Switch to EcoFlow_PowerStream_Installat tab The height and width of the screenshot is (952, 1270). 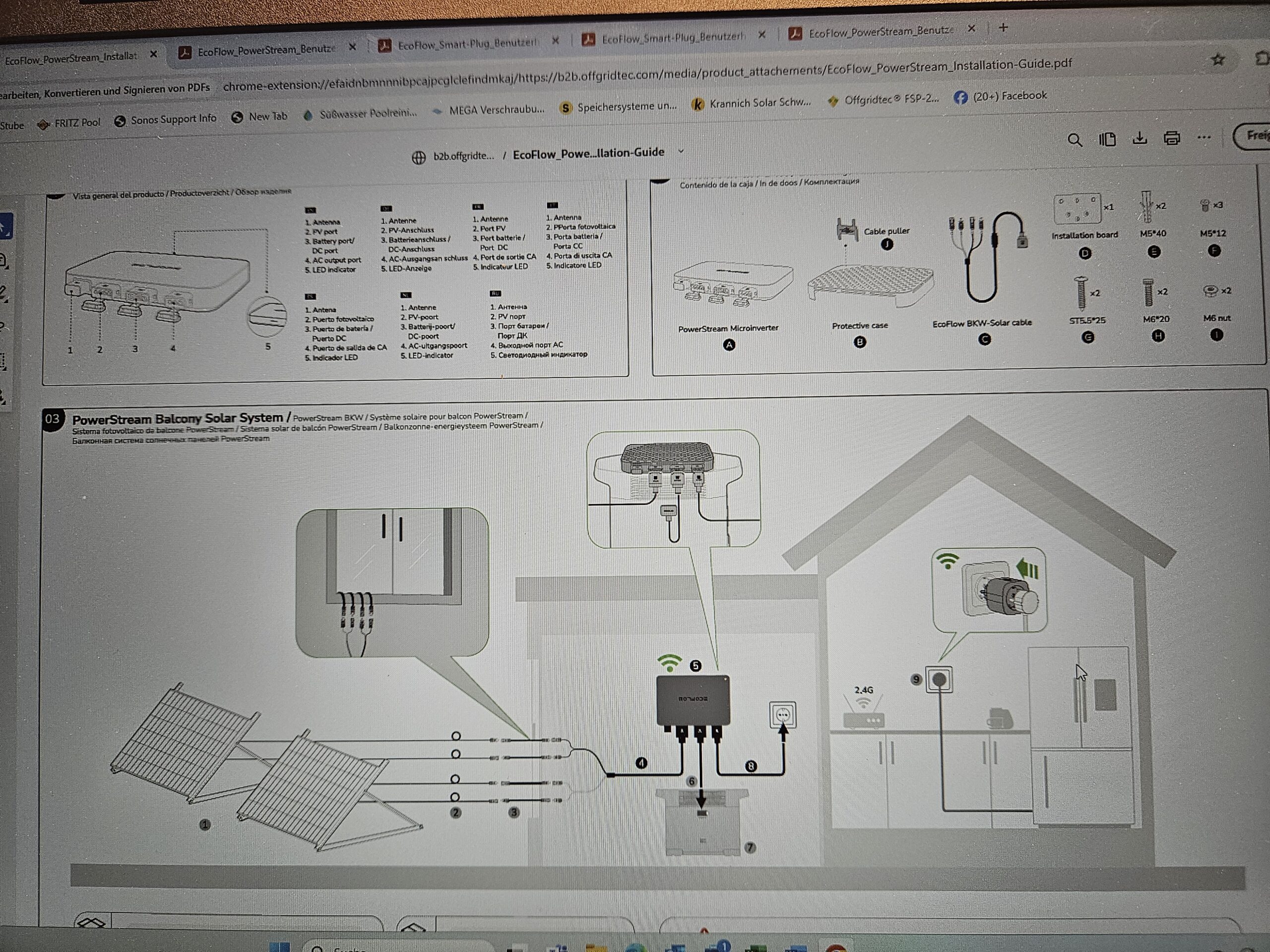tap(72, 58)
